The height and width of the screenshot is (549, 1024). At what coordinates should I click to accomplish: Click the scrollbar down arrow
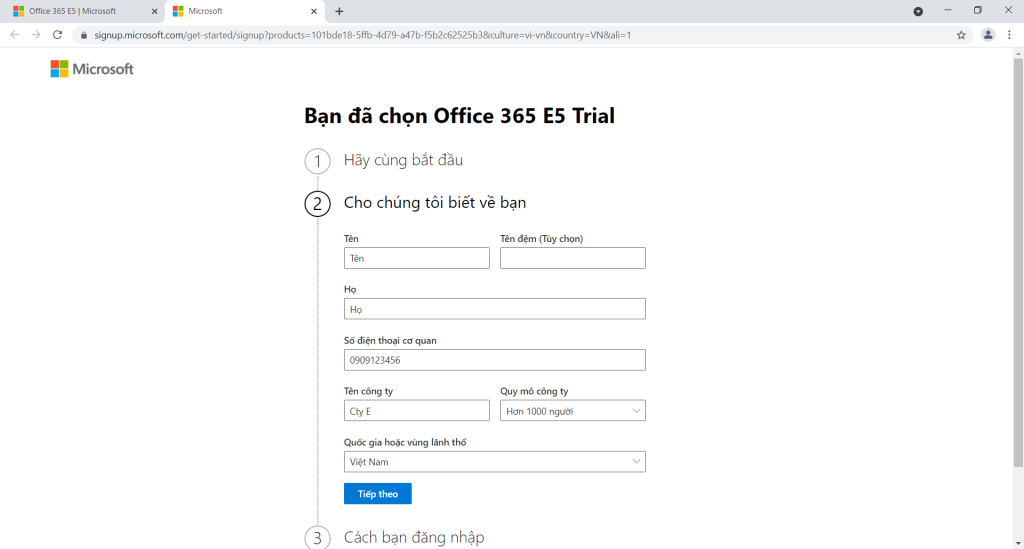point(1018,544)
